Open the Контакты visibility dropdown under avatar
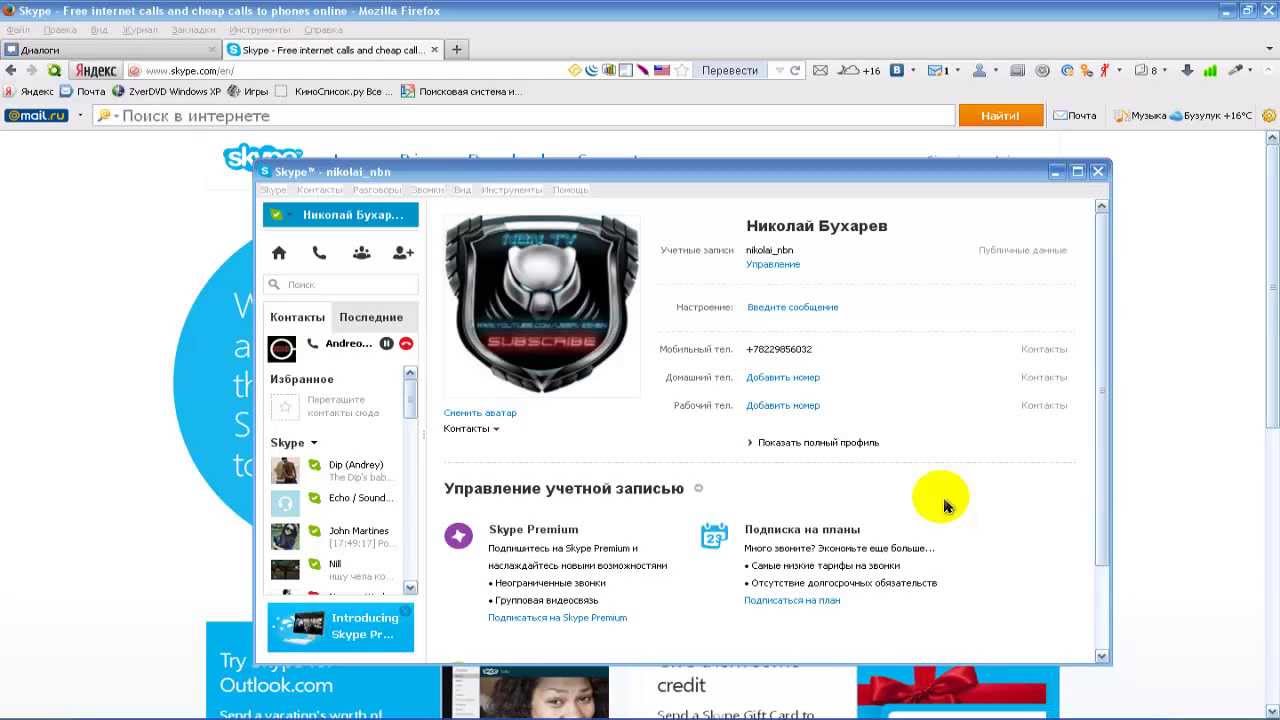 471,428
